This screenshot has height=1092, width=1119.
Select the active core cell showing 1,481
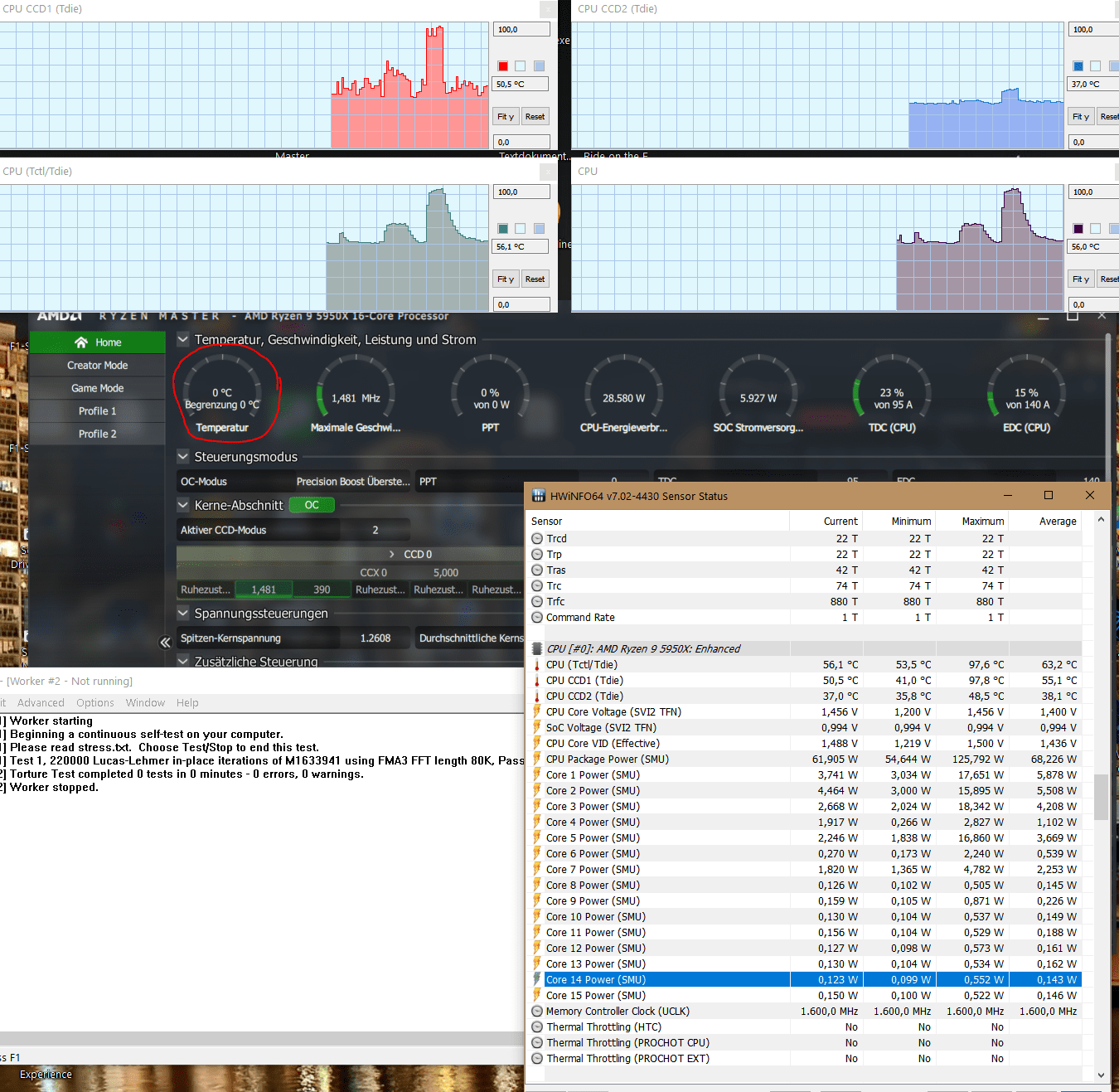[x=264, y=590]
